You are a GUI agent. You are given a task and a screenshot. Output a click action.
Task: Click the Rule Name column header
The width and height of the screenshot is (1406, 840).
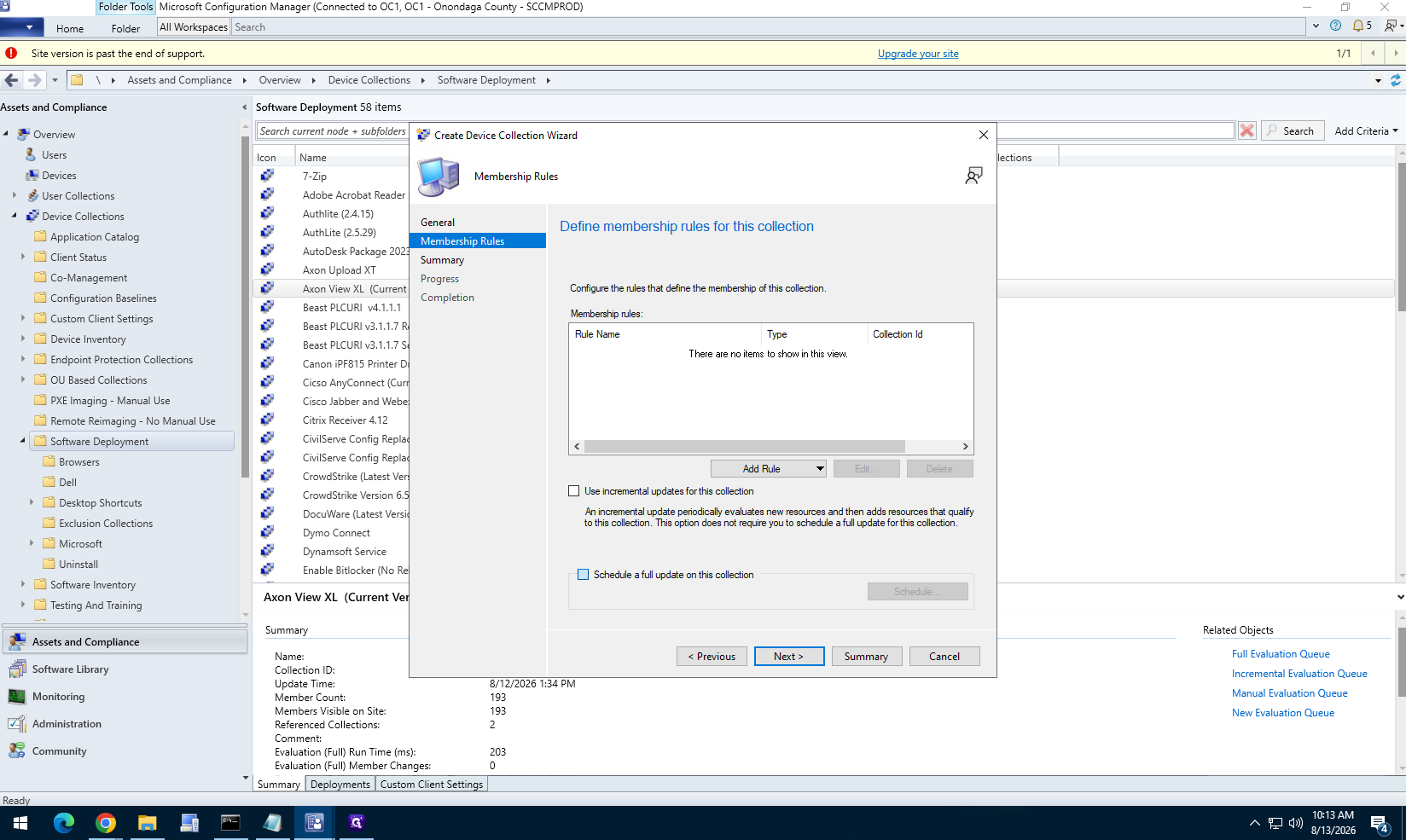coord(665,334)
